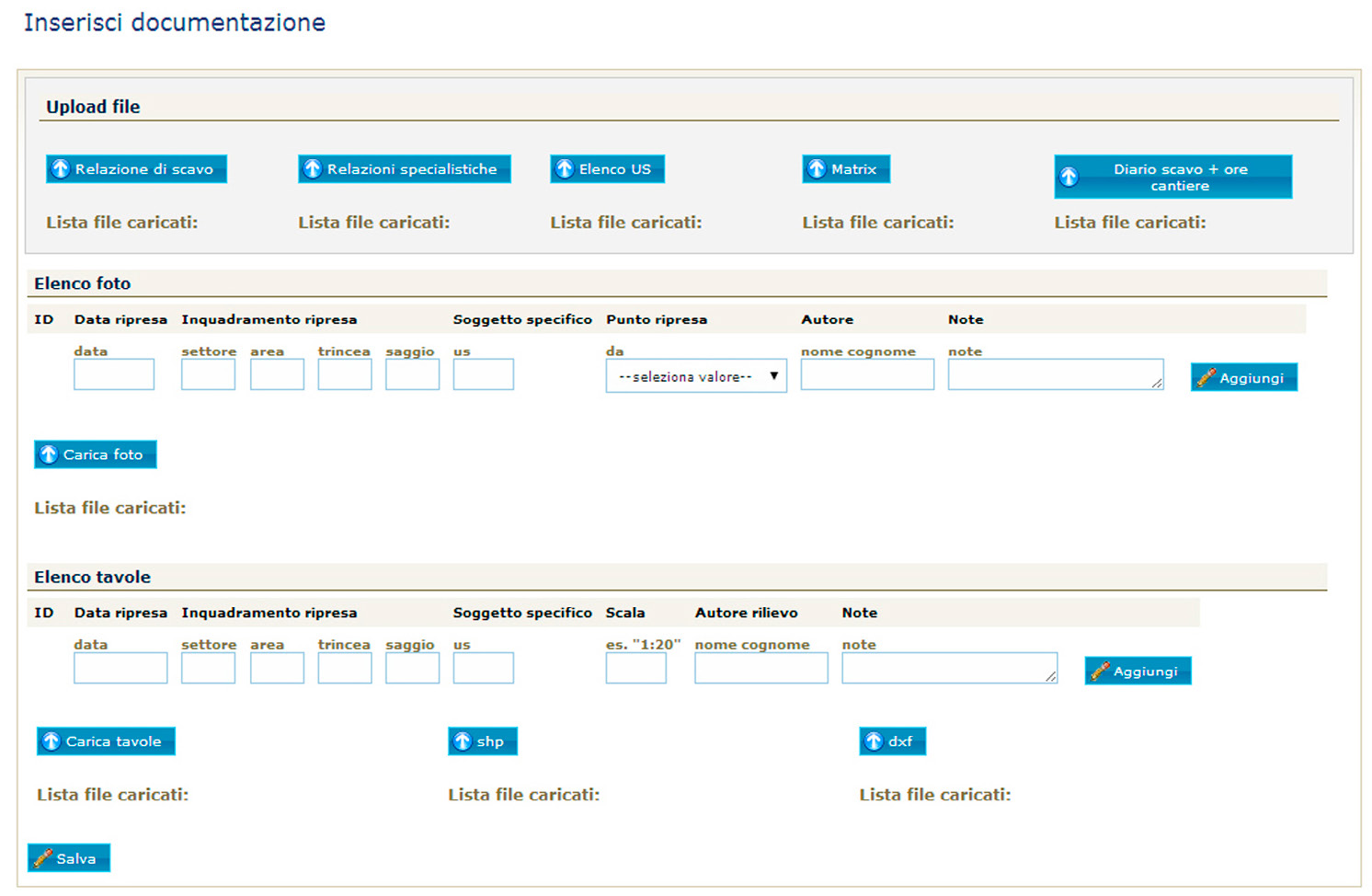Focus the Scala field in Elenco tavole
Image resolution: width=1372 pixels, height=896 pixels.
[635, 668]
